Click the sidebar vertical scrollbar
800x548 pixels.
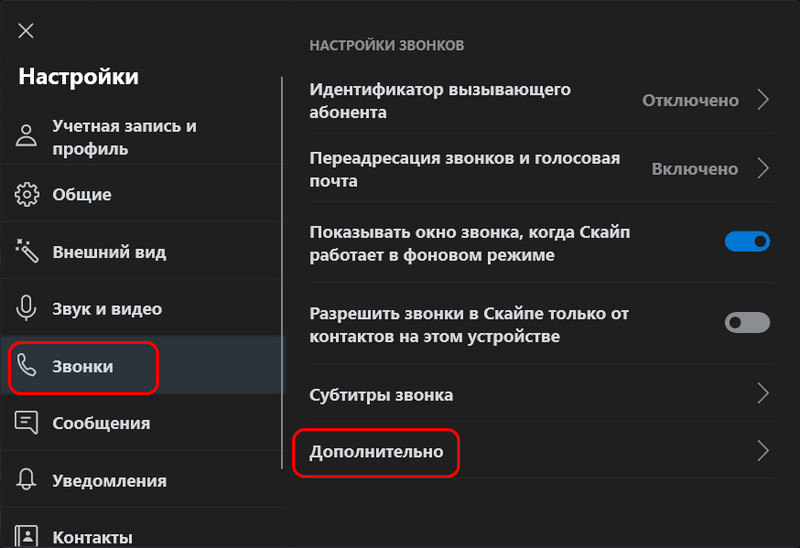click(x=282, y=273)
